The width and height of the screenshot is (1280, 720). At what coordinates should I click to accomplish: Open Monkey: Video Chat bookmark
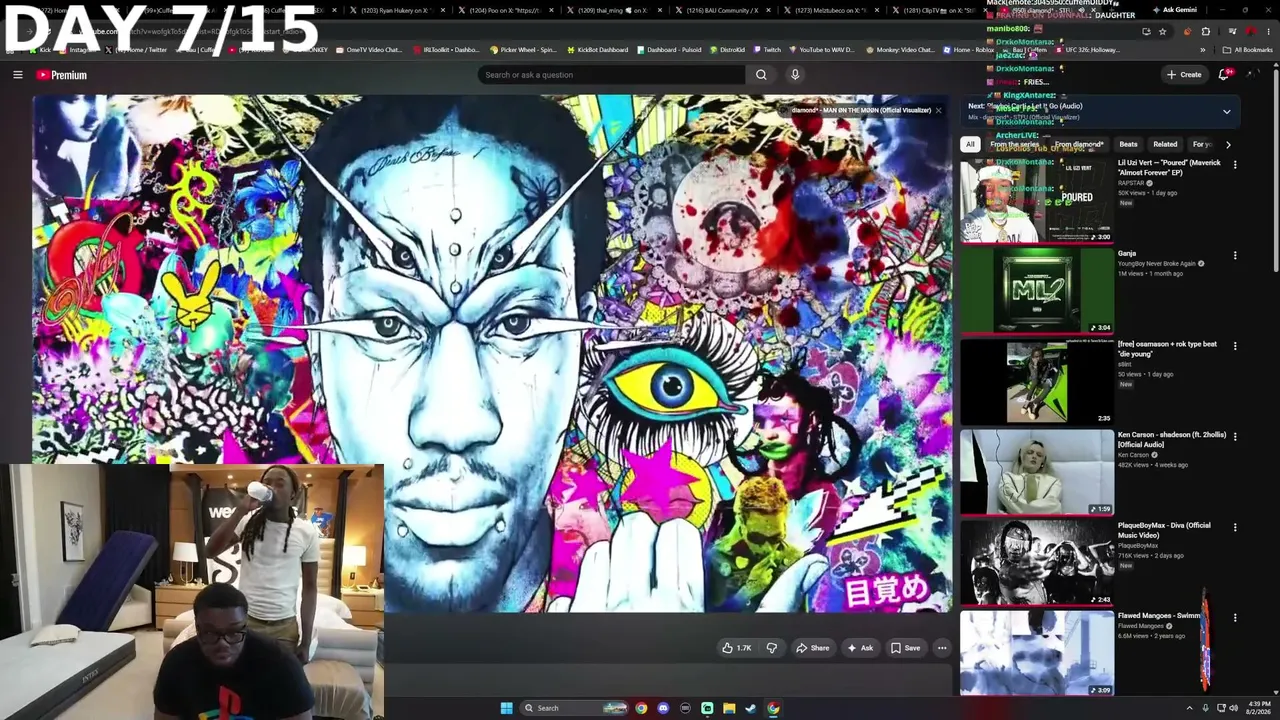[901, 49]
